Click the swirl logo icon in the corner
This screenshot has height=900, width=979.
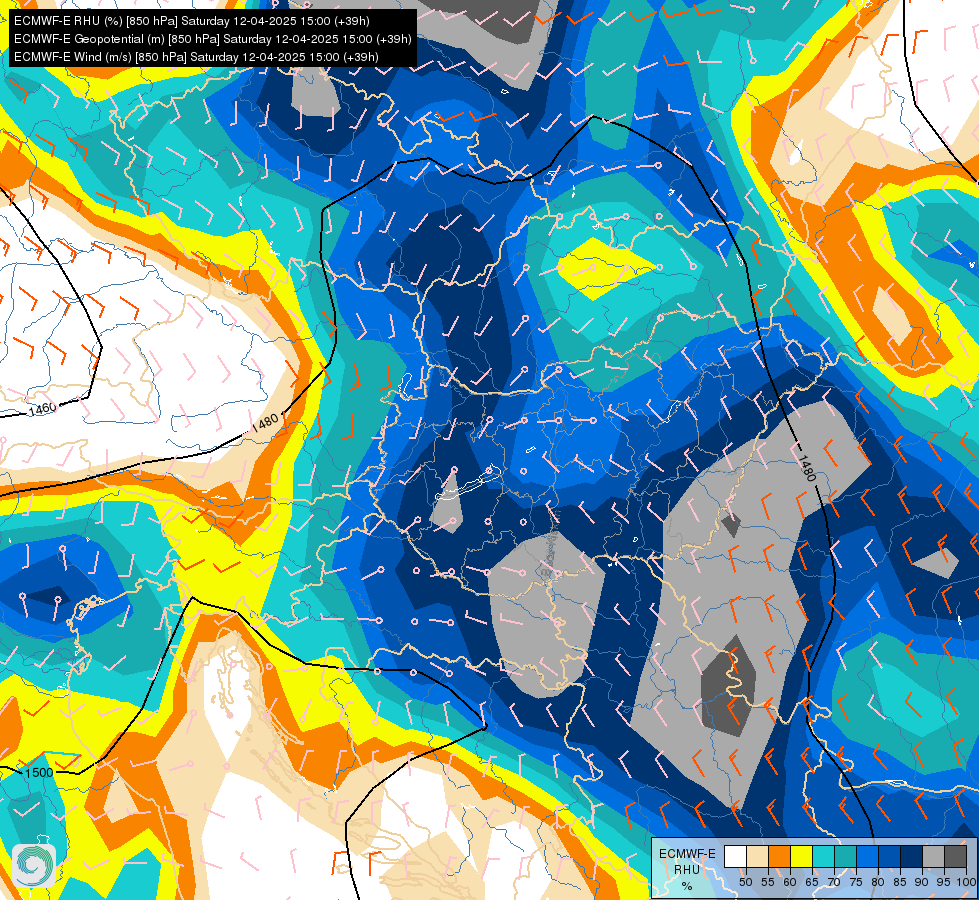[34, 865]
